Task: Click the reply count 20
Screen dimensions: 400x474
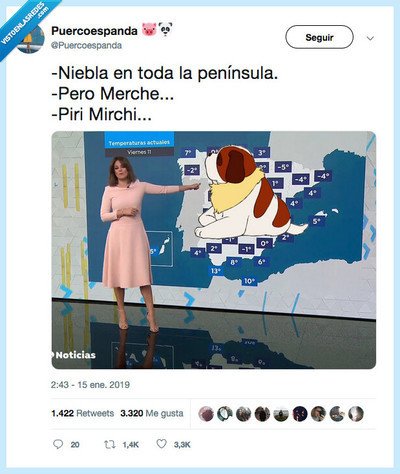Action: point(75,444)
